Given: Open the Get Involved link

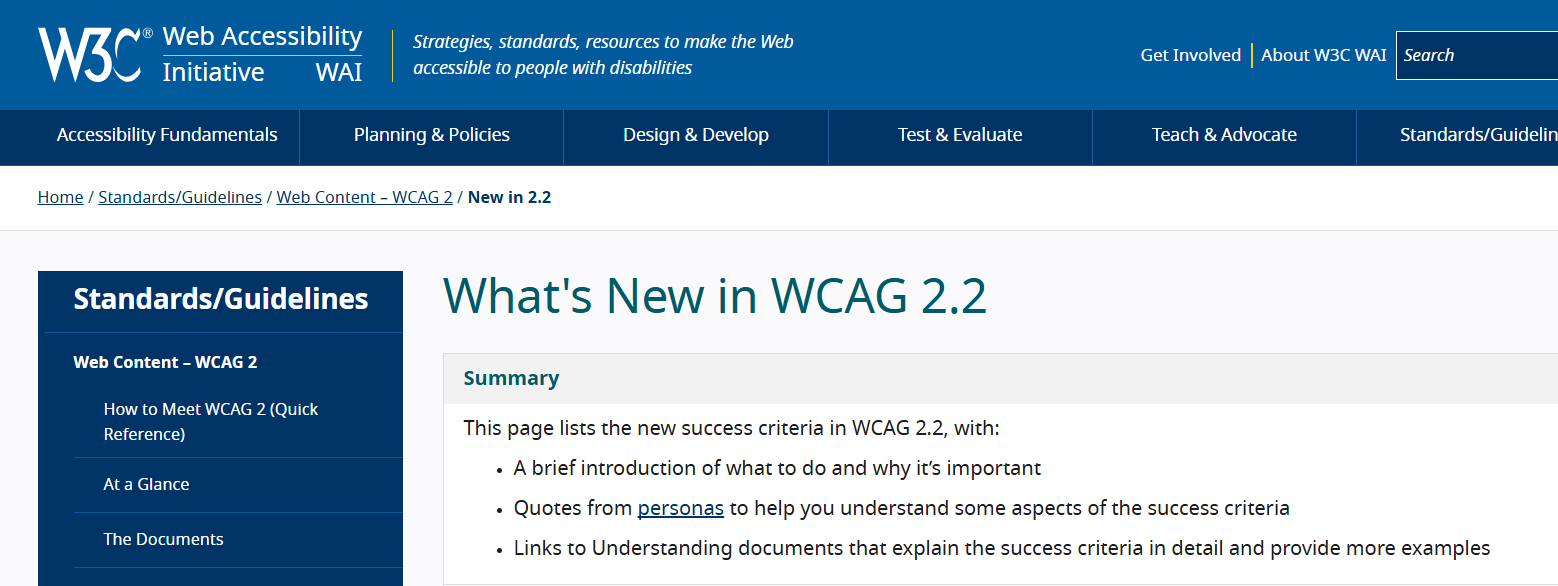Looking at the screenshot, I should [x=1190, y=55].
